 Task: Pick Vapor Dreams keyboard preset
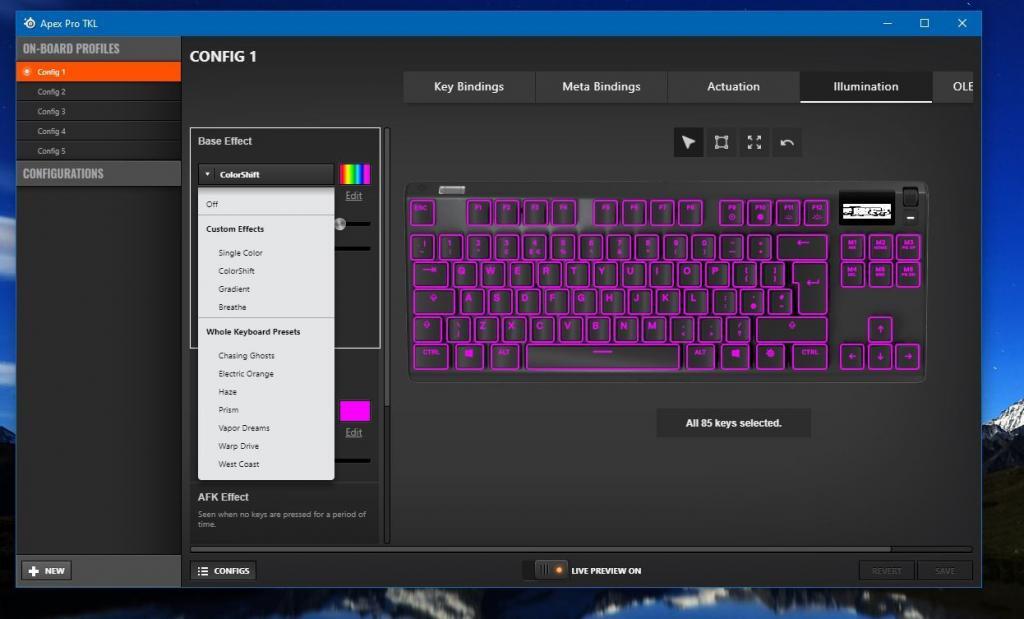pos(244,428)
